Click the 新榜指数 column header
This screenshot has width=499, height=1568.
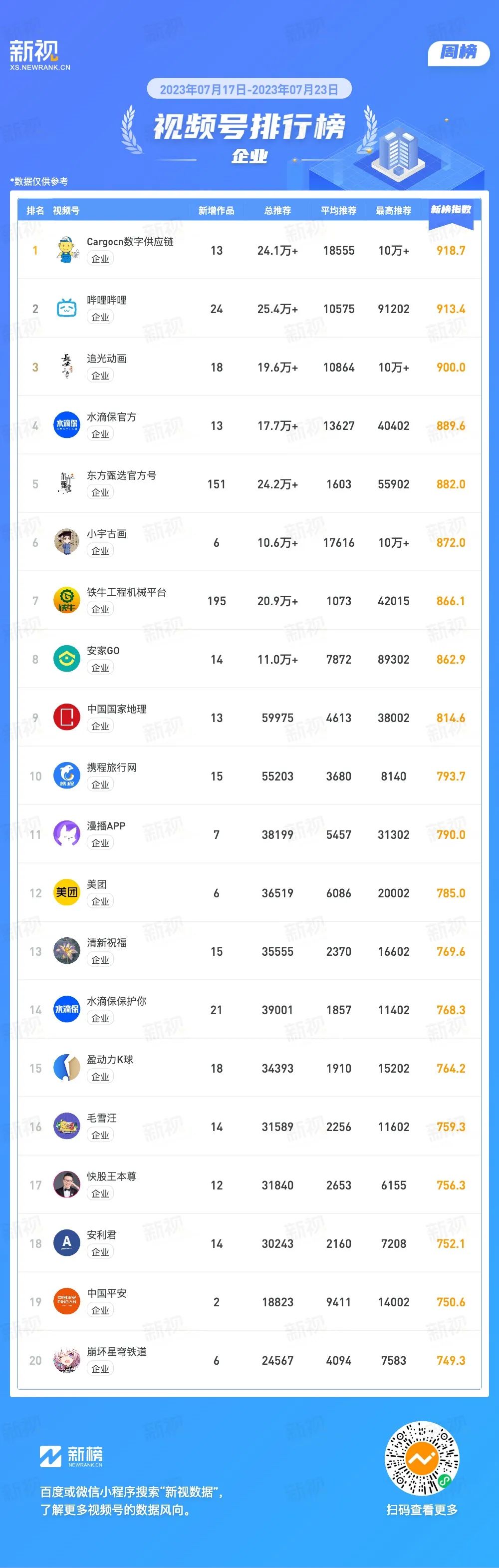click(x=451, y=210)
